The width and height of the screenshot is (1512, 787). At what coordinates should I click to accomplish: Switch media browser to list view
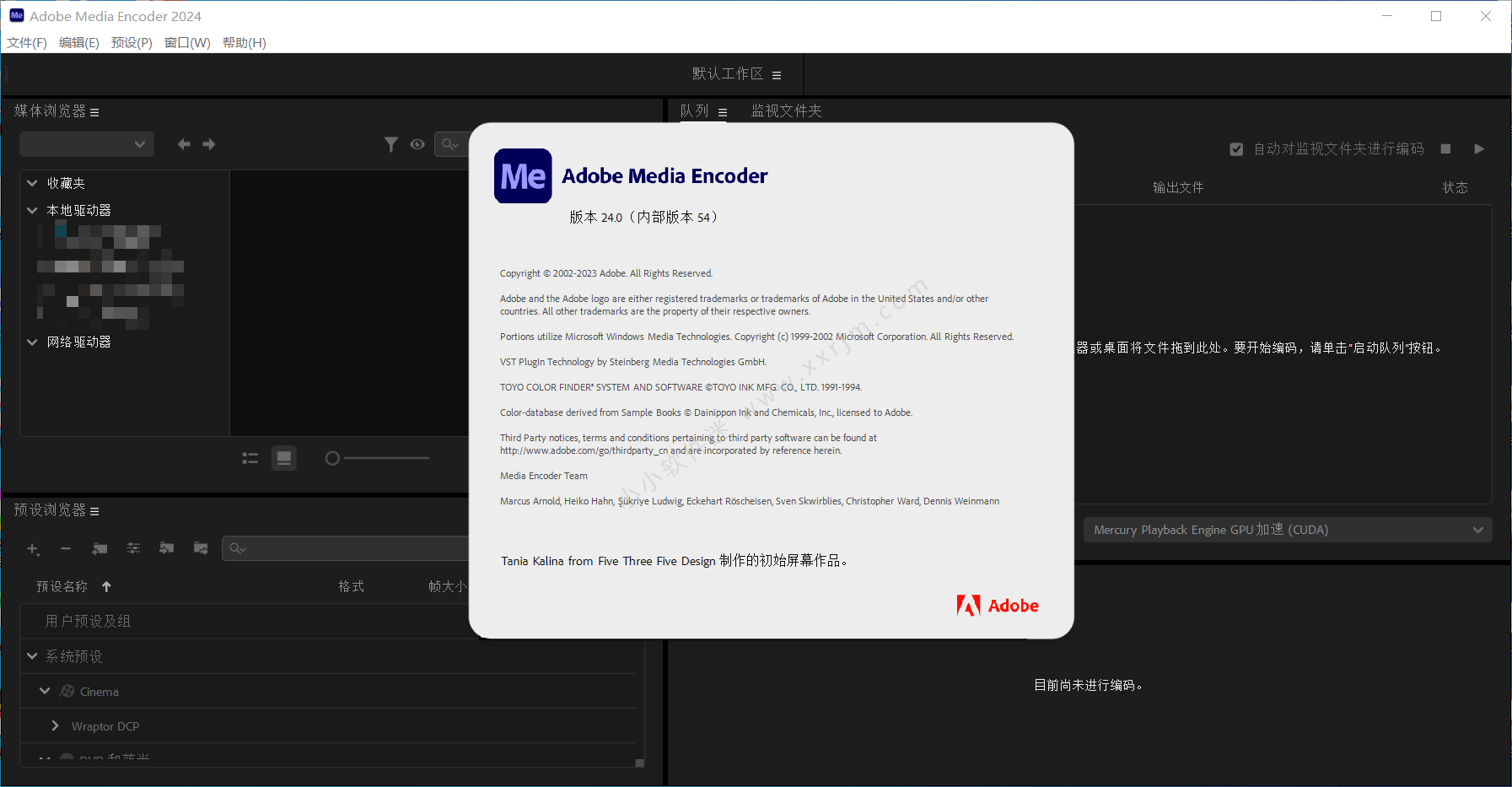pos(250,458)
